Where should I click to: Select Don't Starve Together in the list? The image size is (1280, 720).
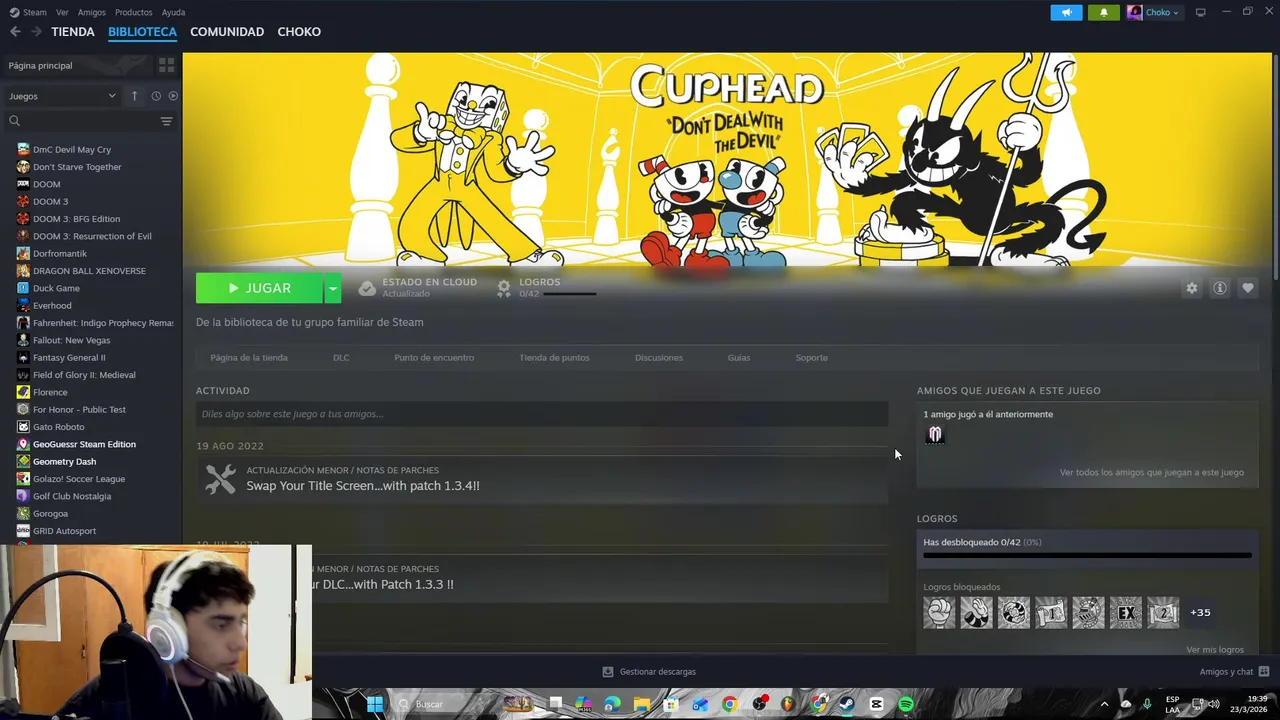(x=77, y=167)
